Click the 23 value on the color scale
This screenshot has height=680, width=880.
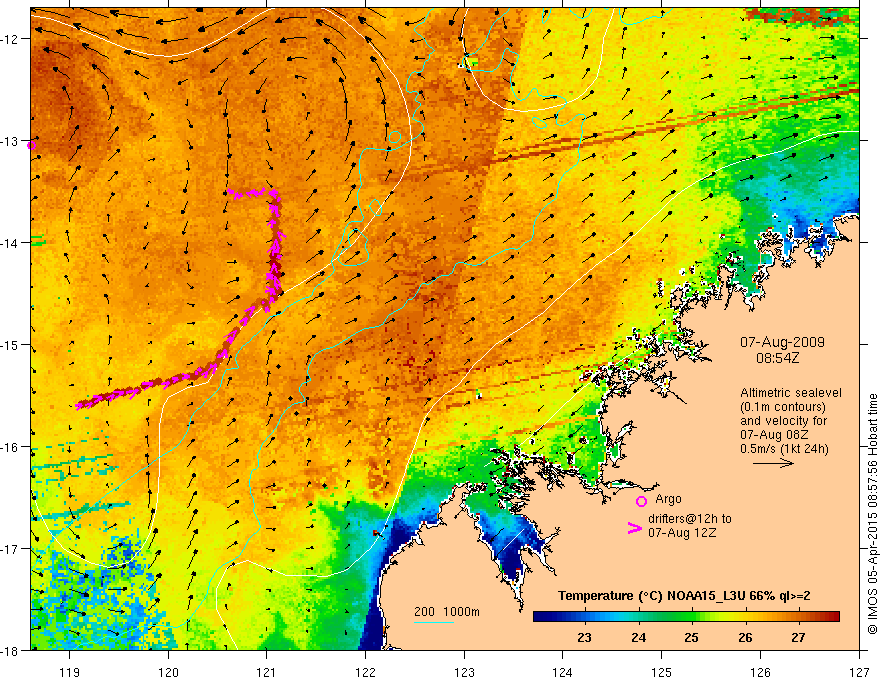point(584,637)
